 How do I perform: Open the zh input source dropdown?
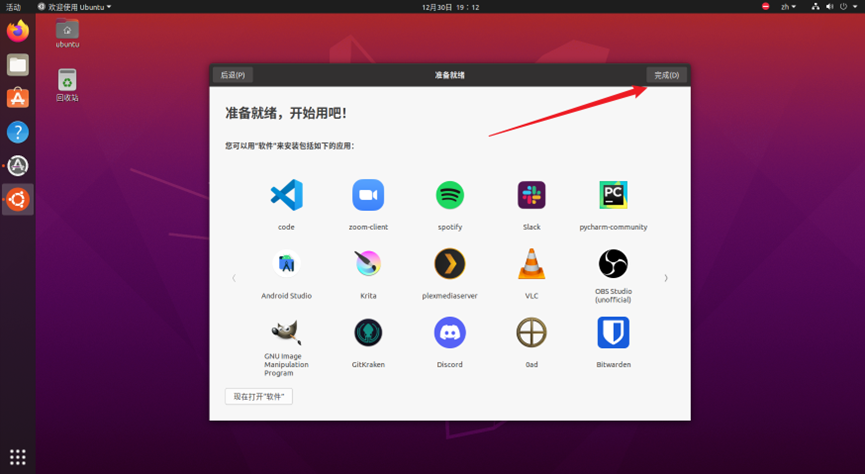tap(788, 7)
